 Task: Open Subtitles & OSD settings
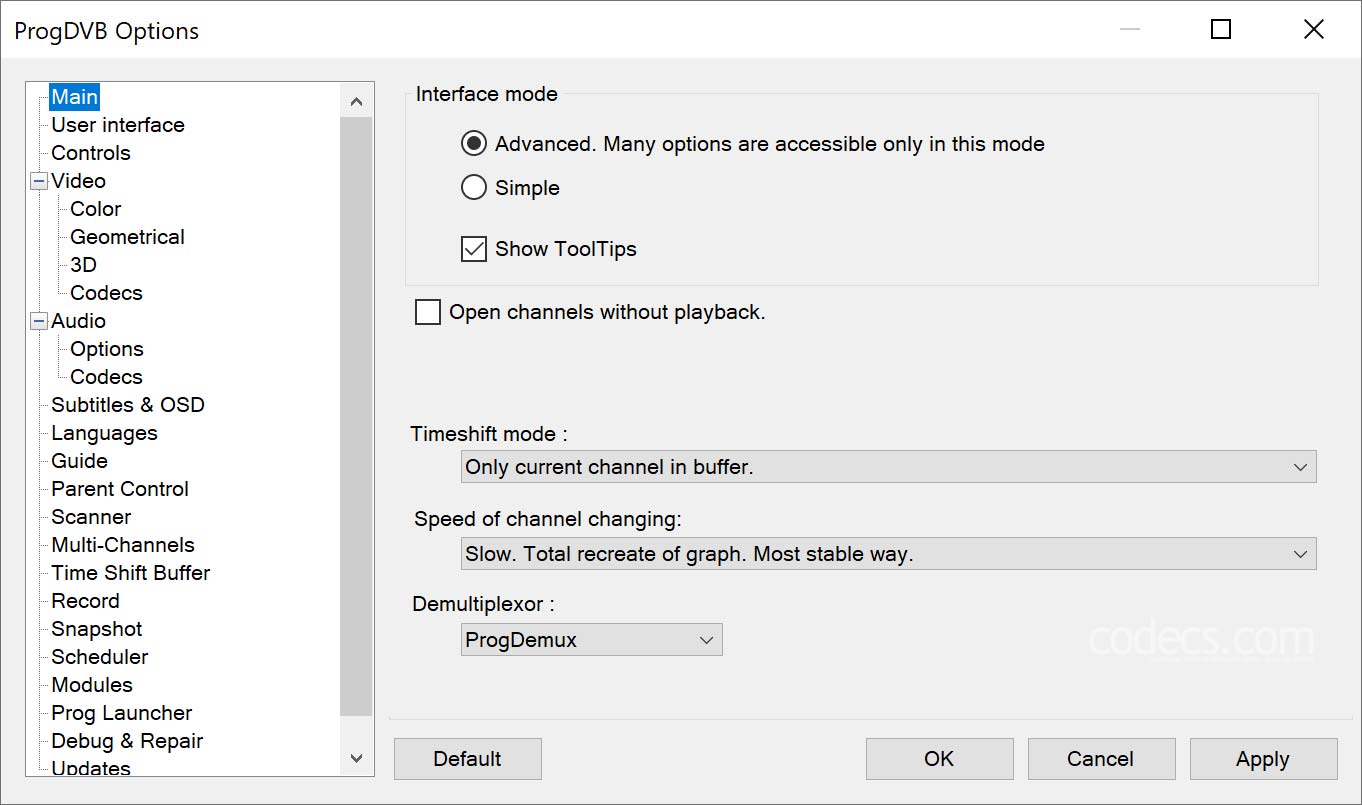[128, 405]
